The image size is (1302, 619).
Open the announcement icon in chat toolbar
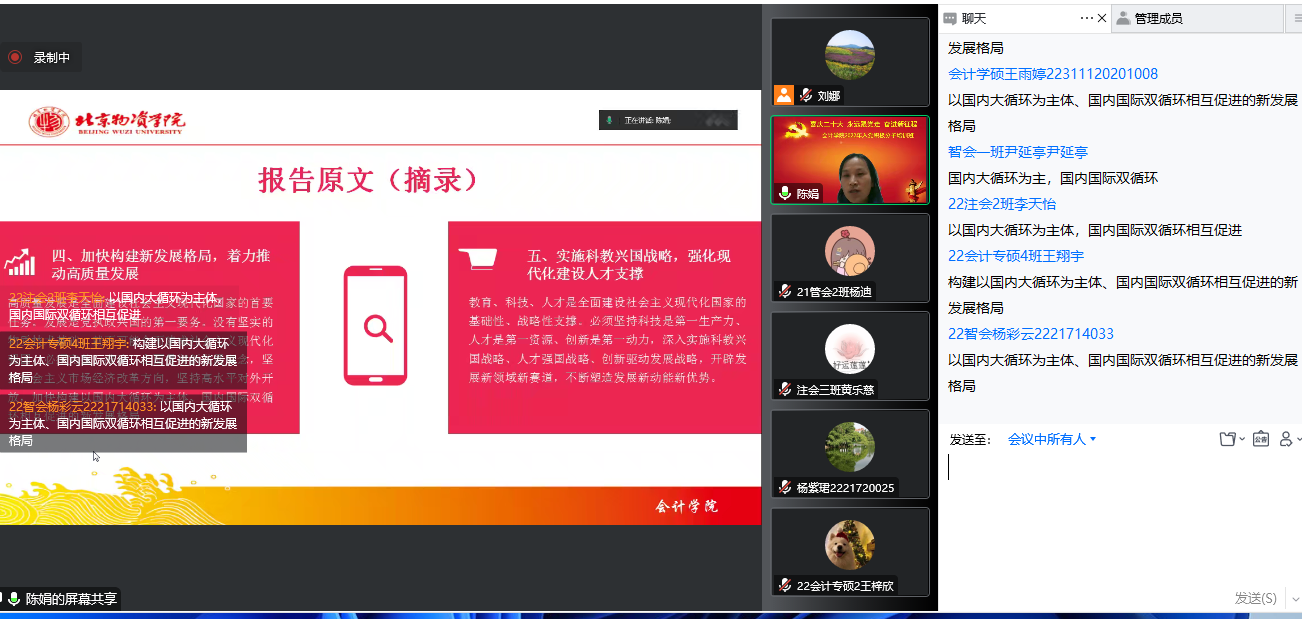[x=1261, y=439]
